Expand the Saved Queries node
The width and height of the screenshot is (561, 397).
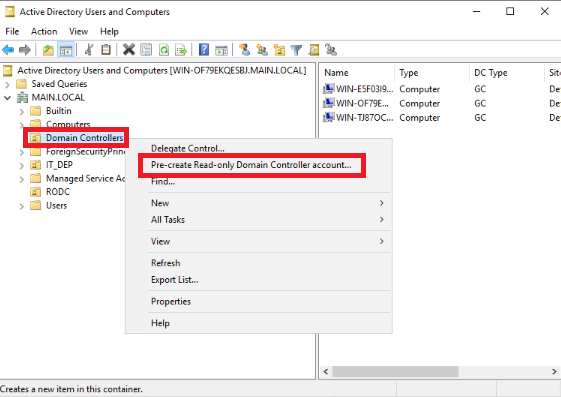point(7,84)
